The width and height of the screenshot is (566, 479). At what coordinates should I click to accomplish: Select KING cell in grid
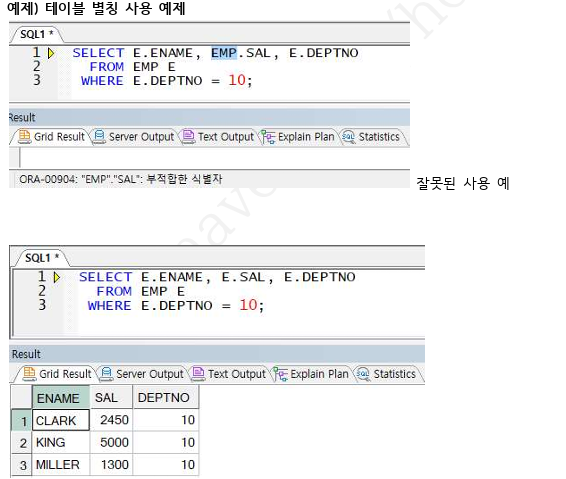tap(61, 443)
